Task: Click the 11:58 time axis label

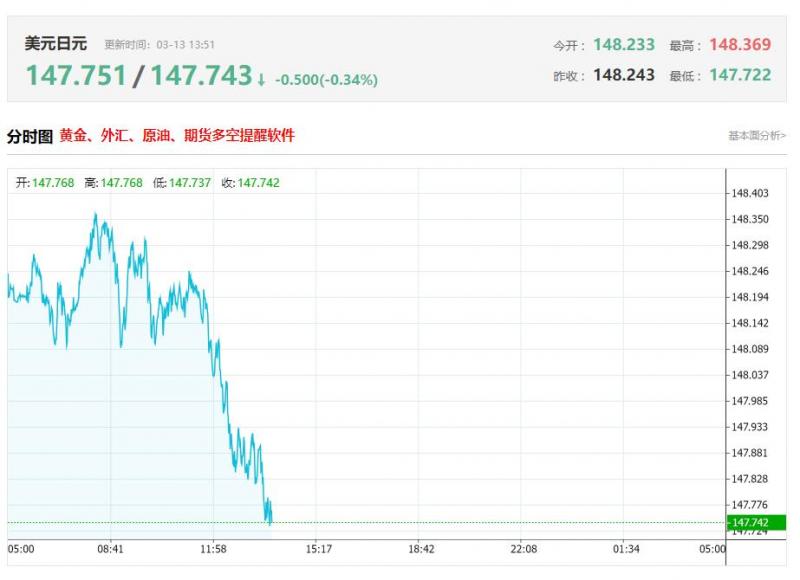Action: coord(213,549)
